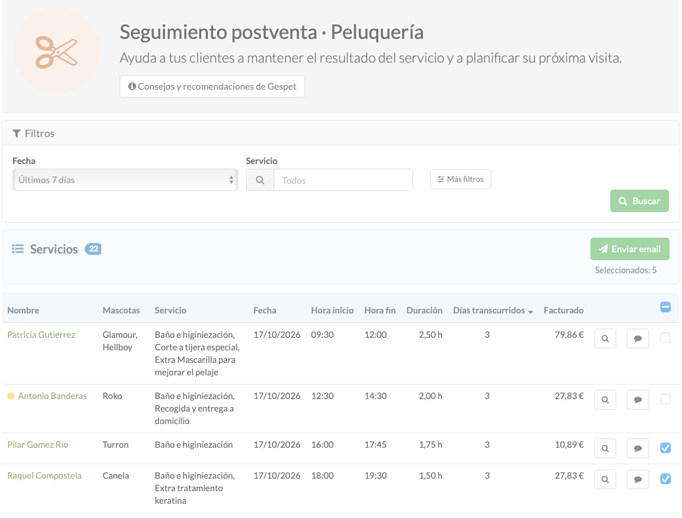View details magnifier for Pilar Gomez Rio row
682x518 pixels.
(605, 448)
